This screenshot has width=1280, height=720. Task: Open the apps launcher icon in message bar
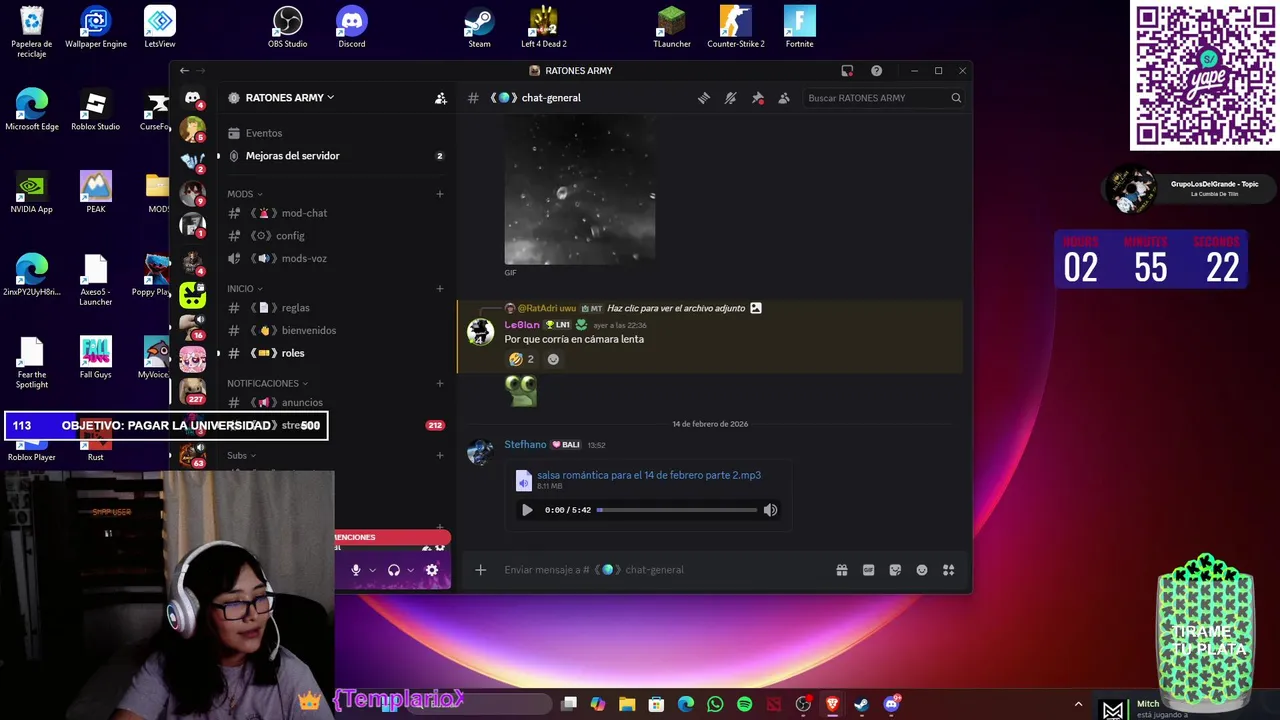coord(948,570)
